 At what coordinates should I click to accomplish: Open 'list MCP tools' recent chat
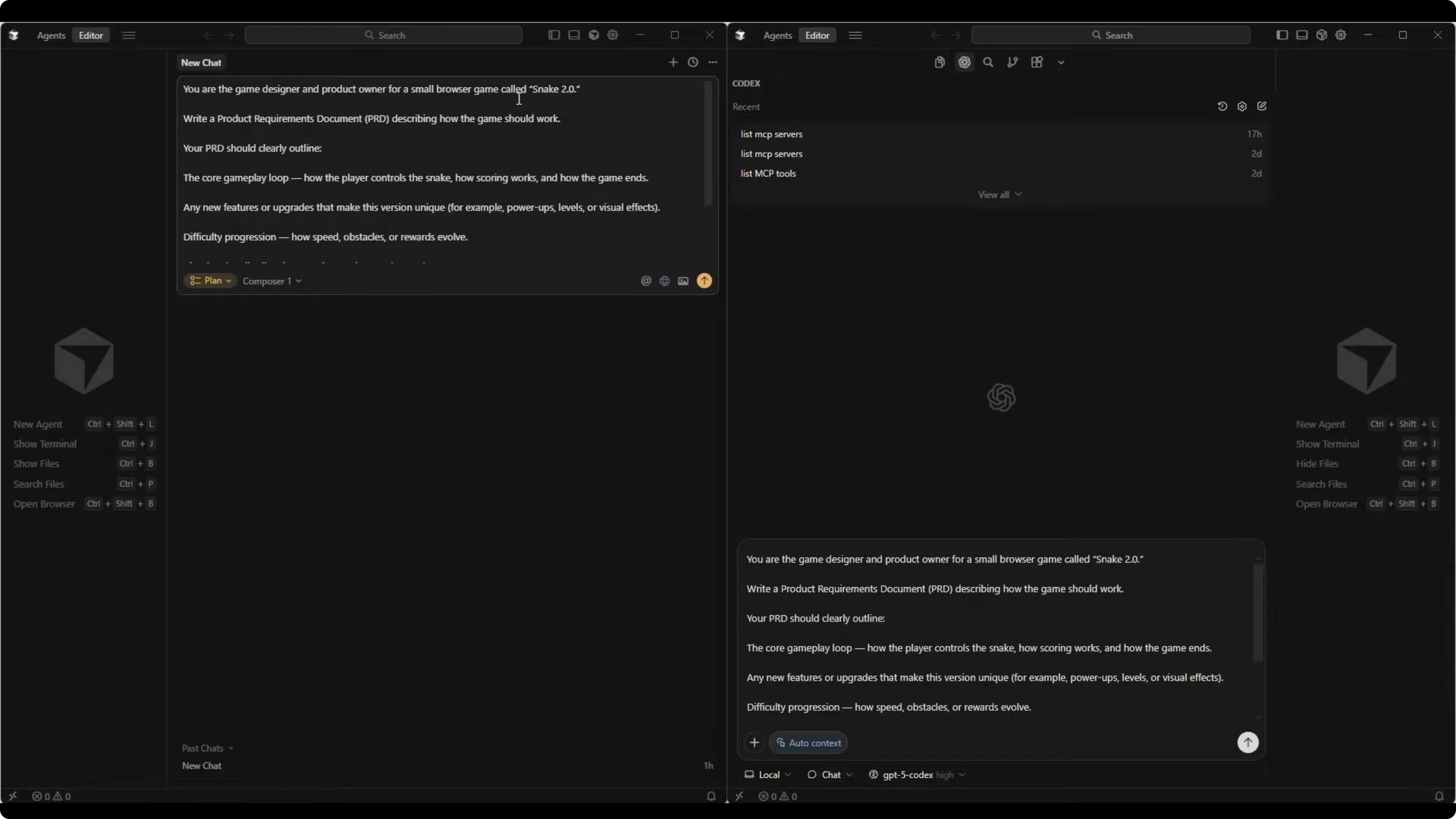[768, 174]
